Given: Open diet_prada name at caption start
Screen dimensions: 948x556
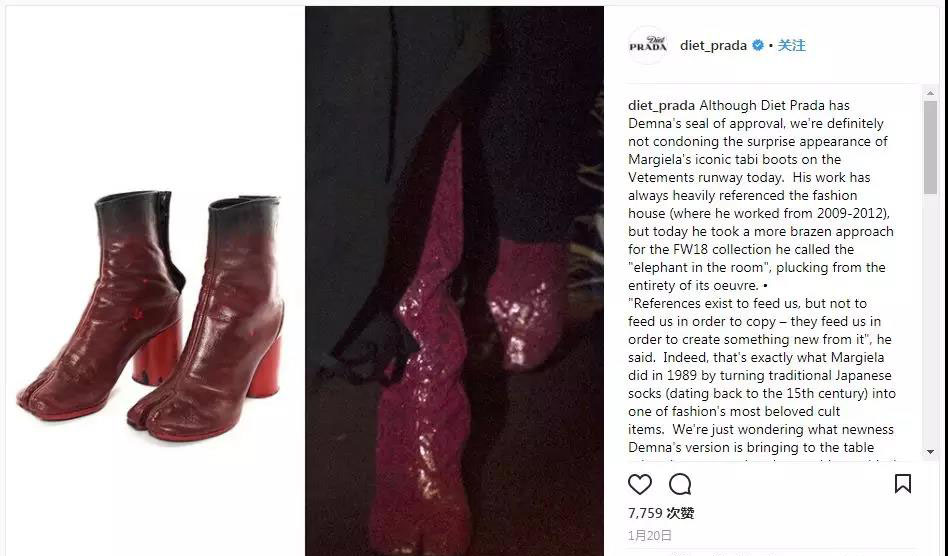Looking at the screenshot, I should (x=661, y=105).
